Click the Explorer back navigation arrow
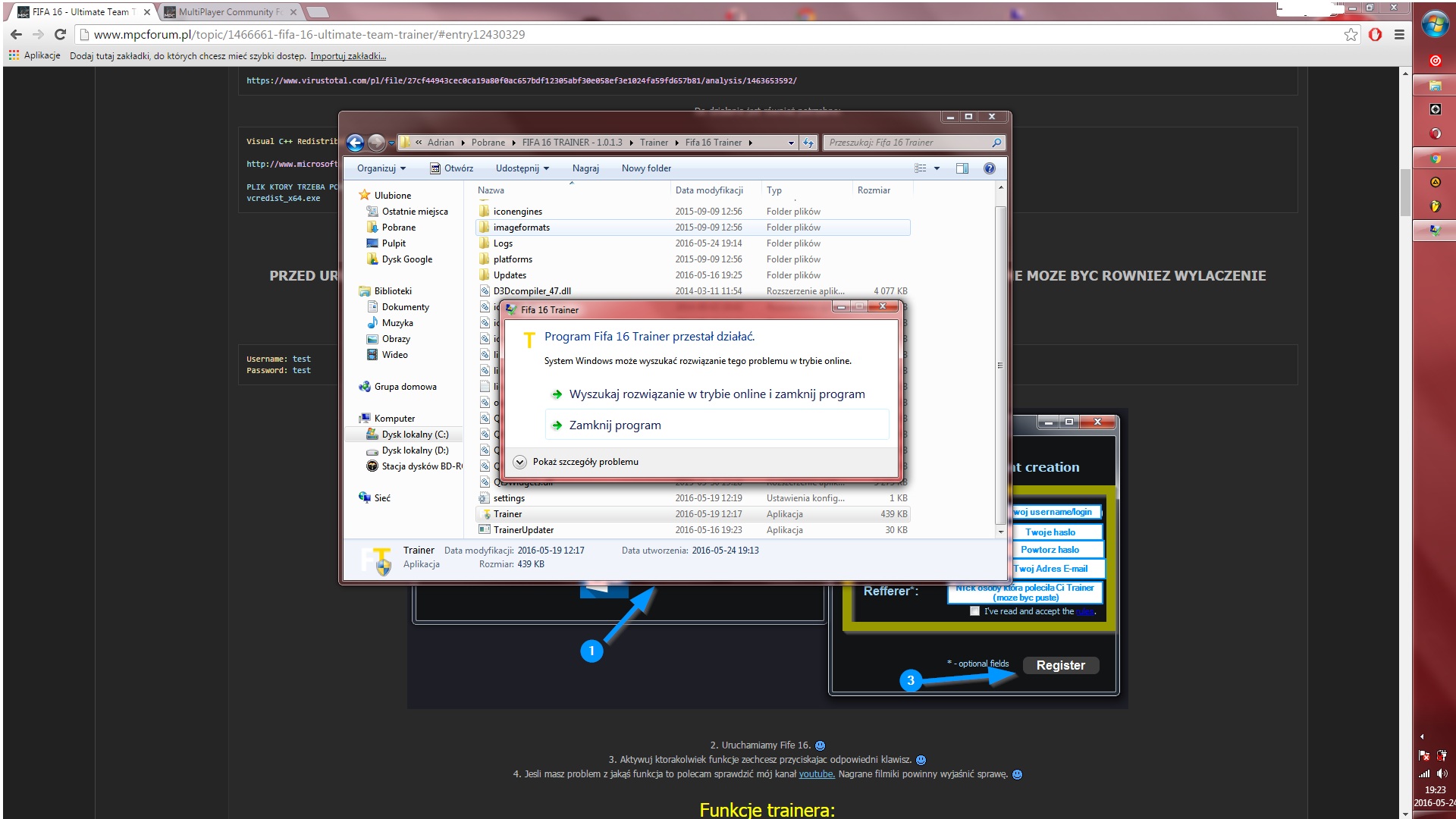 [x=355, y=143]
